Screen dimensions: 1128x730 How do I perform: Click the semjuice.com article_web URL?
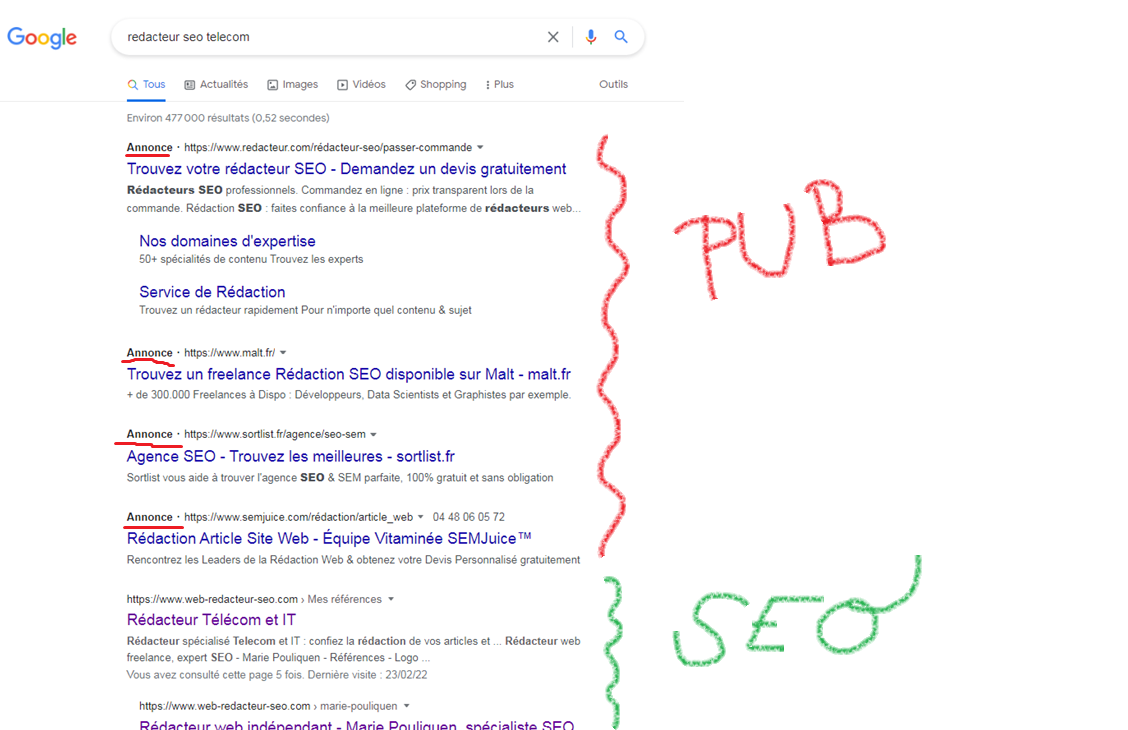[x=299, y=517]
